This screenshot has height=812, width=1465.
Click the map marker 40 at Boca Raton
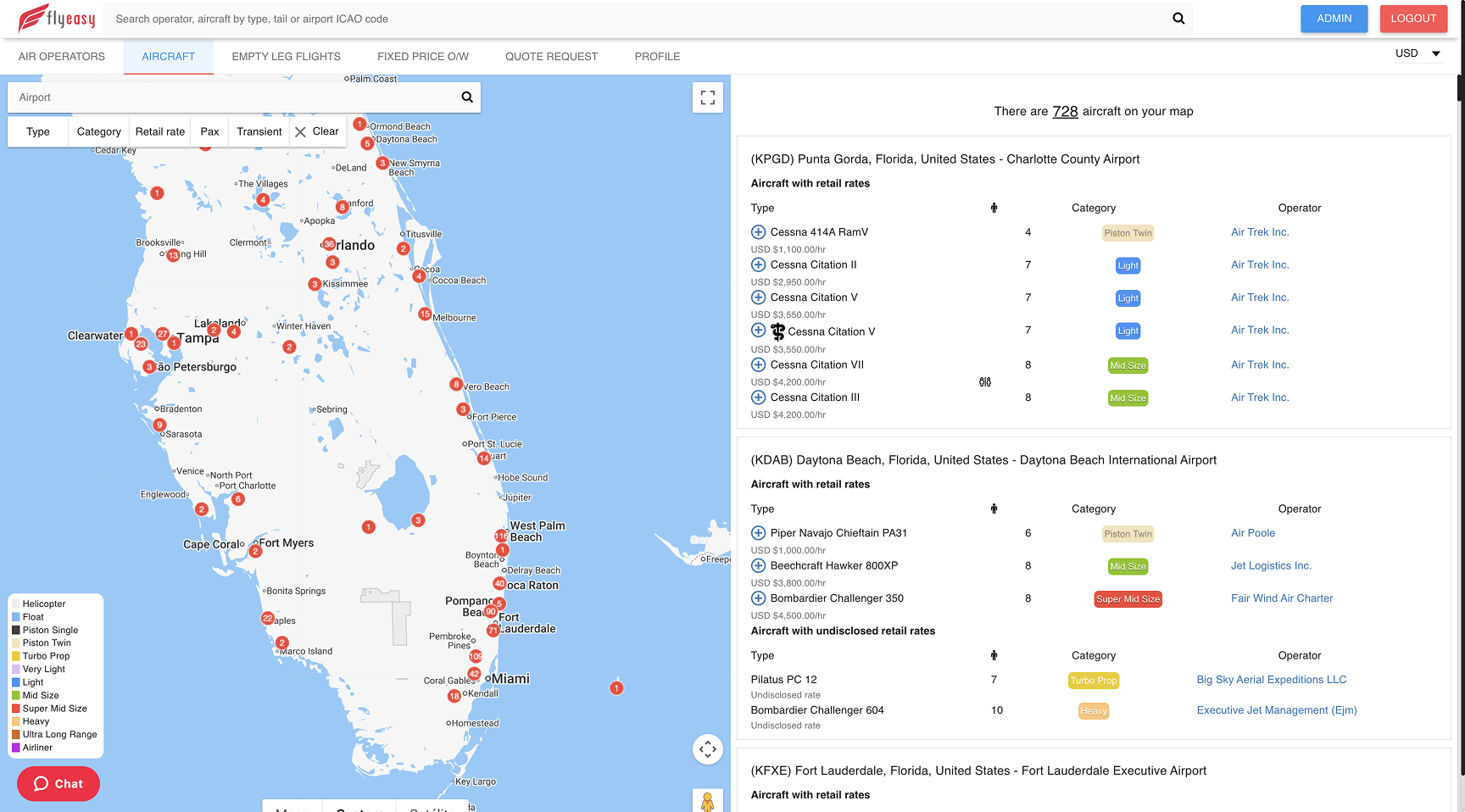pos(499,583)
